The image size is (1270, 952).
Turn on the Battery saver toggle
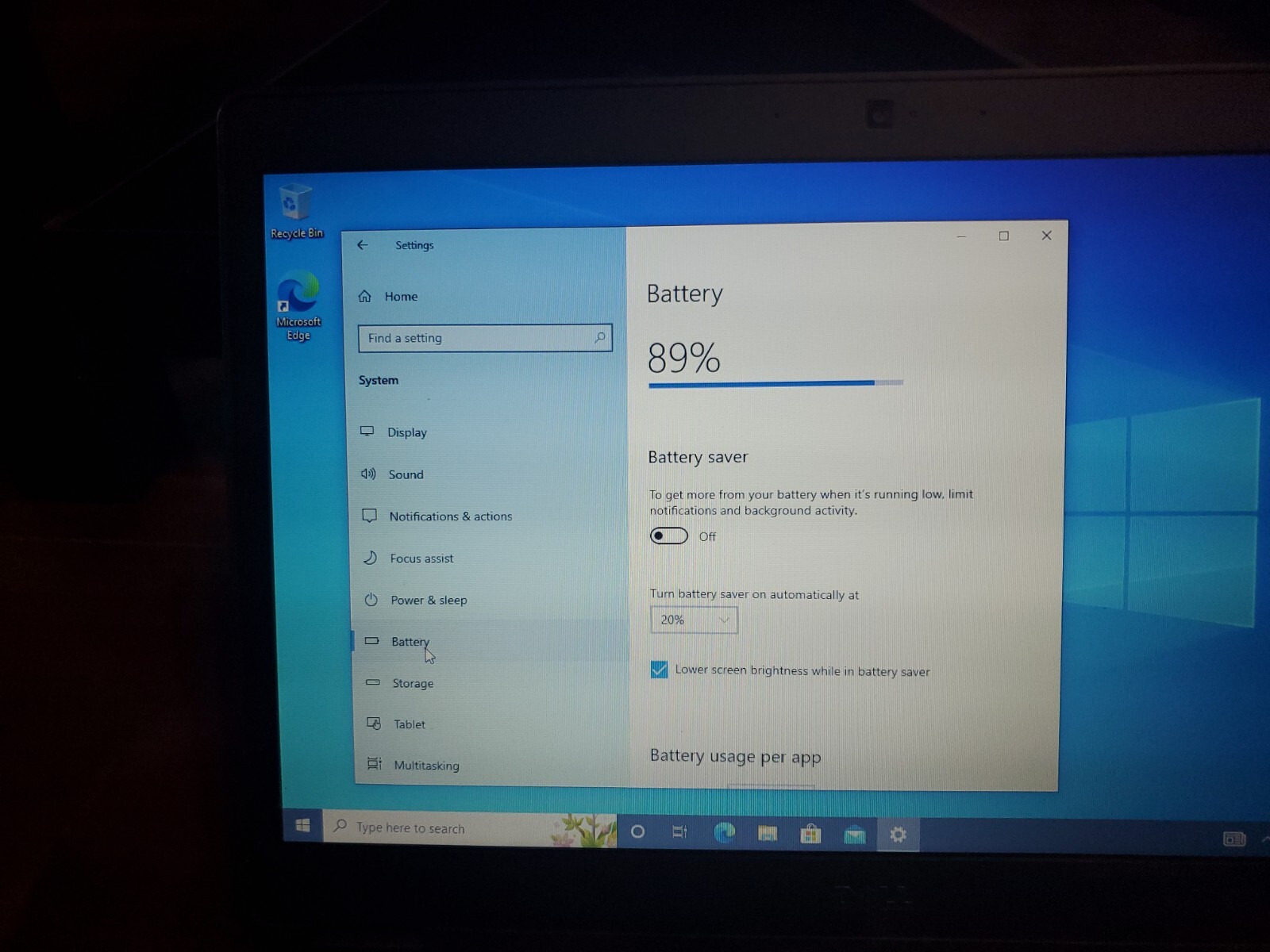[669, 536]
